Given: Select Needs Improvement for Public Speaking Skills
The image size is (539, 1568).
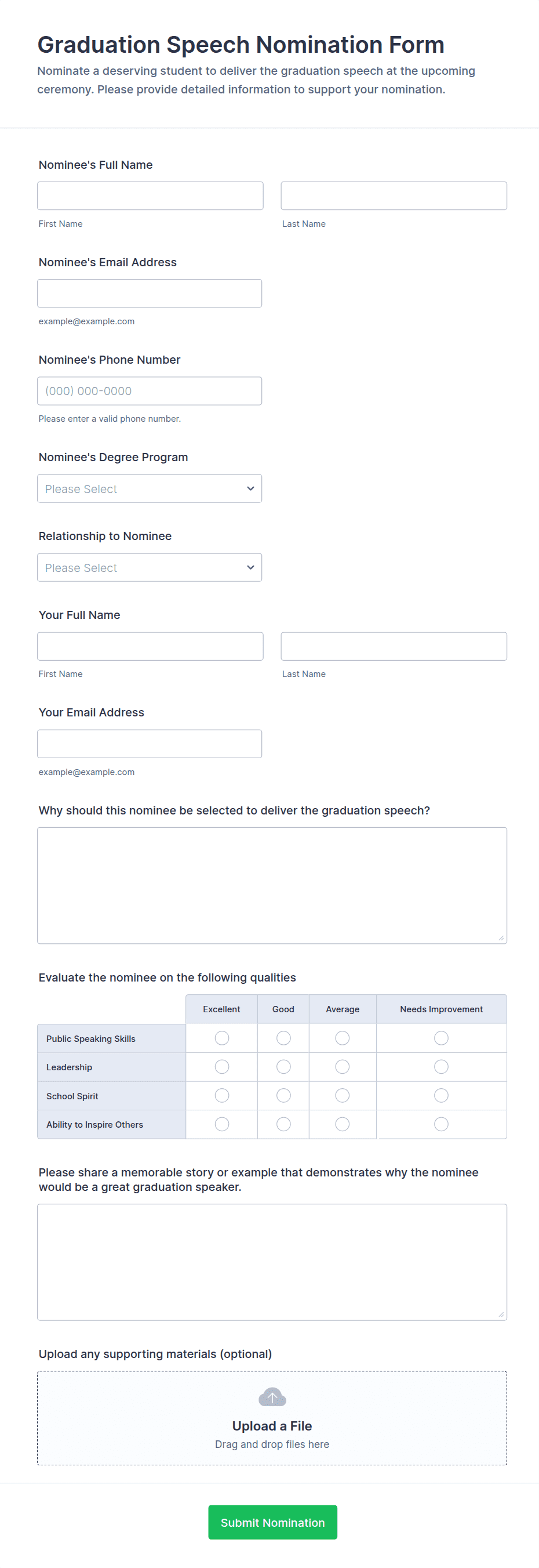Looking at the screenshot, I should [441, 1038].
